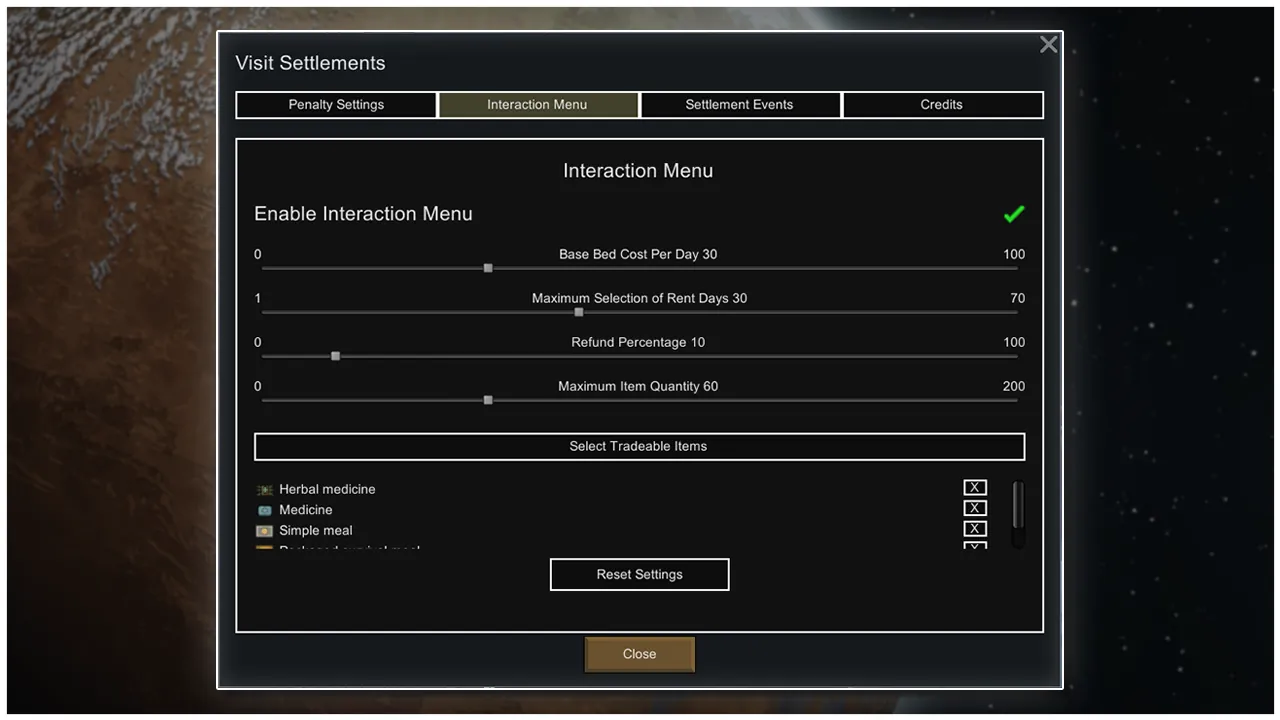Open the Settlement Events tab
1280x720 pixels.
(740, 105)
